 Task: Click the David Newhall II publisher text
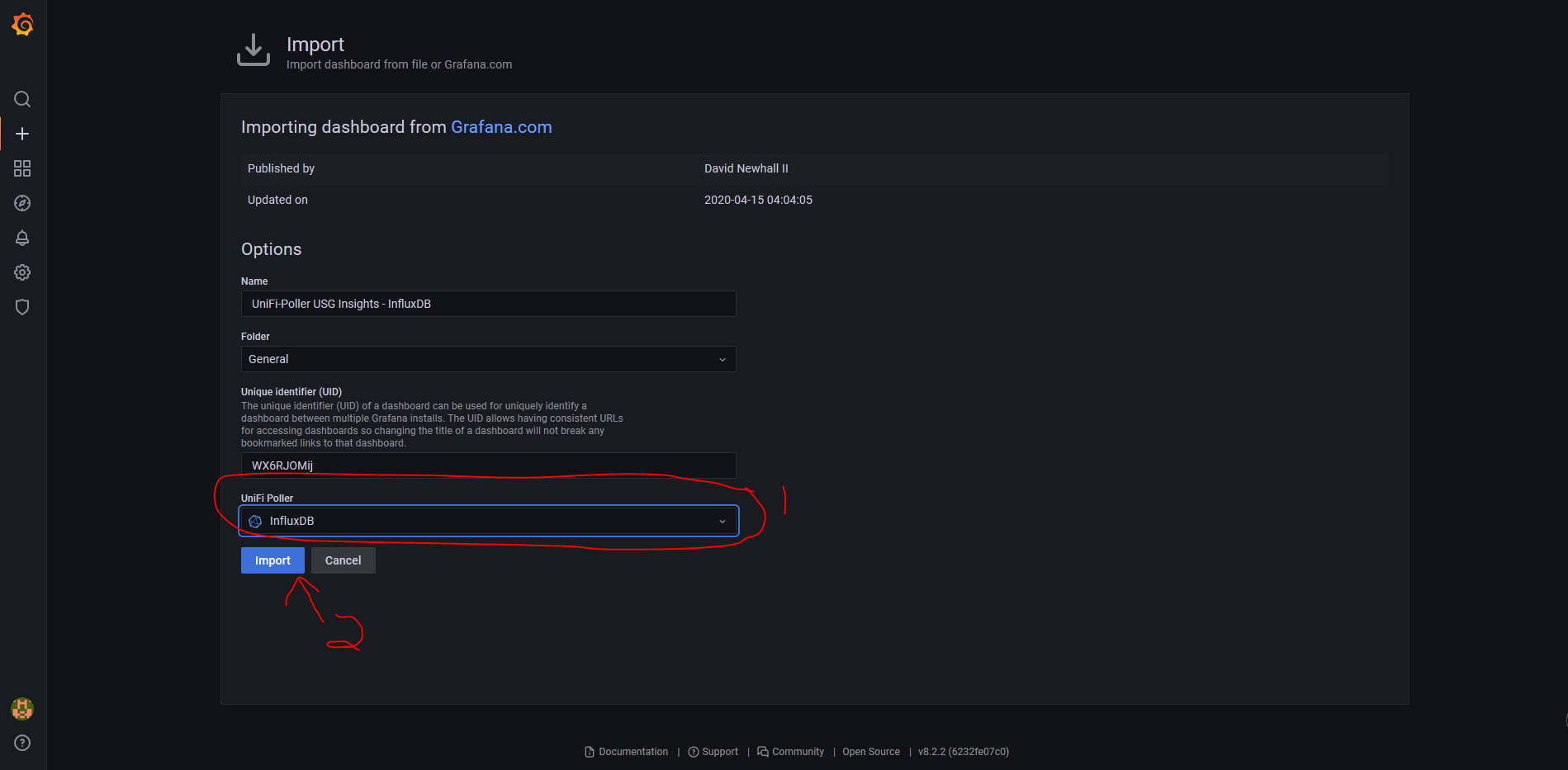[x=746, y=168]
